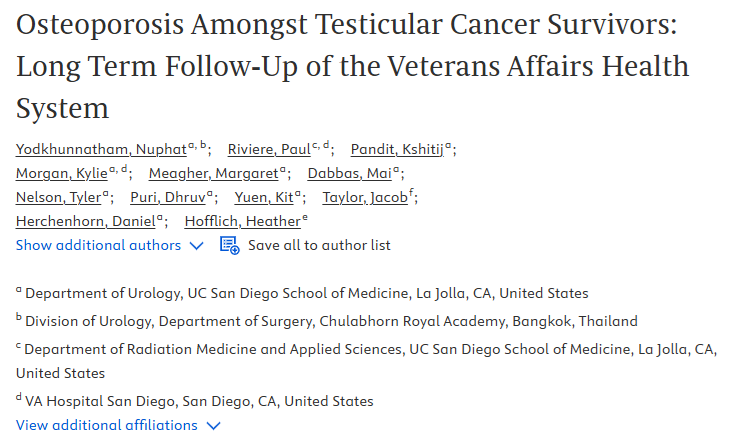This screenshot has height=439, width=733.
Task: Select author Pandit, Kshitij
Action: click(397, 150)
